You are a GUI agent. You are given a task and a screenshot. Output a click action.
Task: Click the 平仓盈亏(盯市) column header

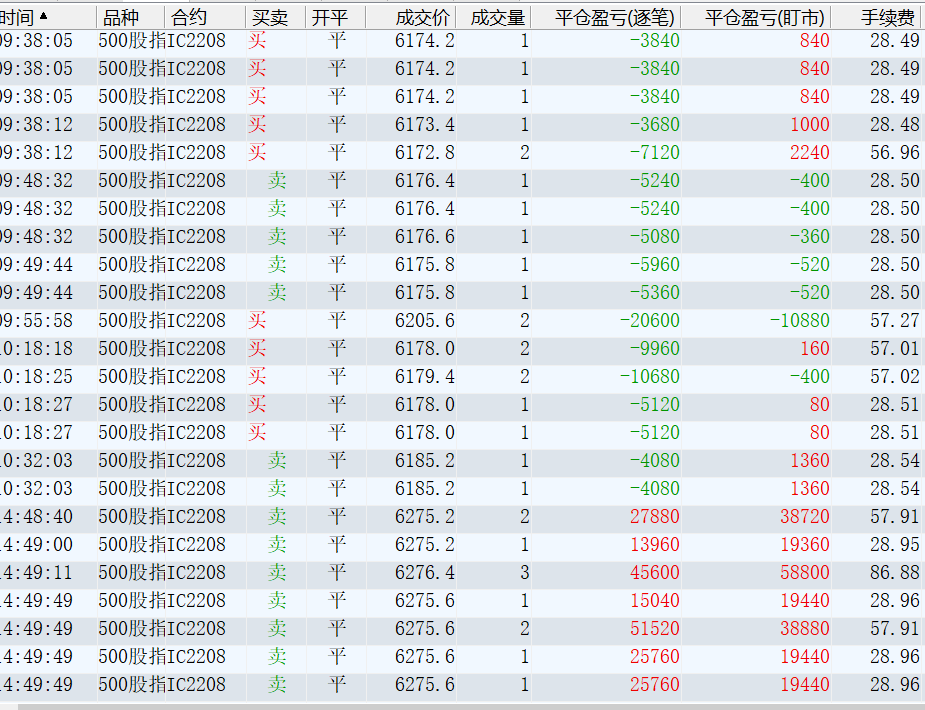coord(765,17)
